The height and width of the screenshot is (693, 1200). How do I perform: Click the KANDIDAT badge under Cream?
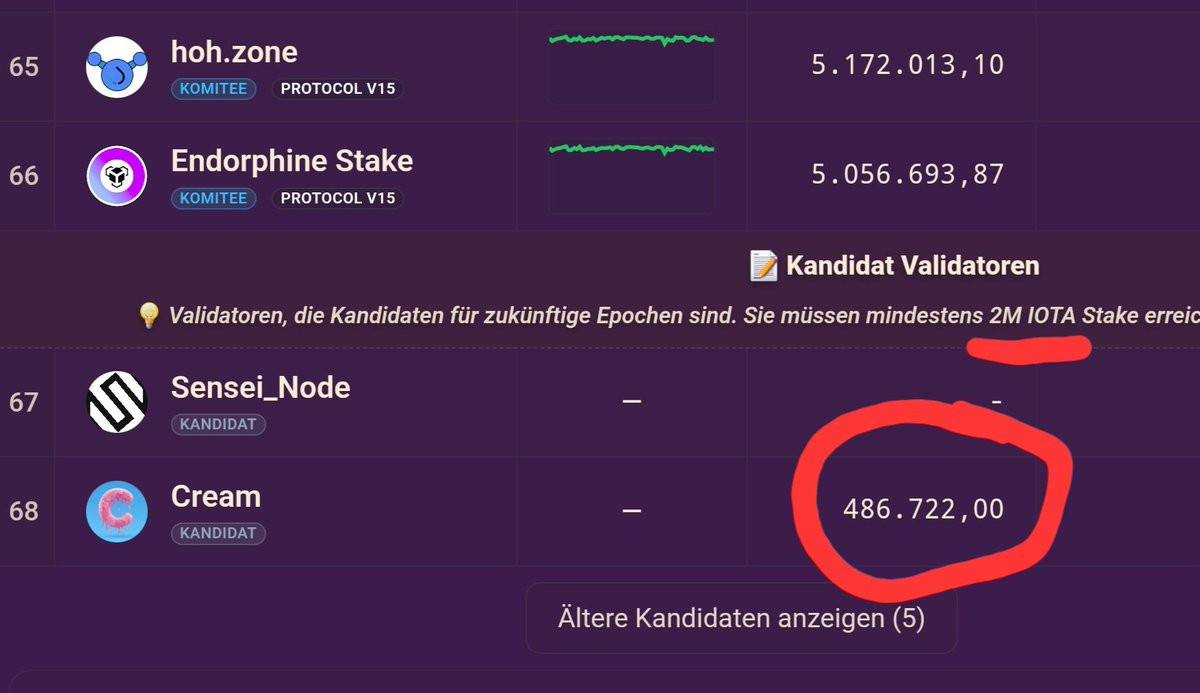tap(218, 533)
